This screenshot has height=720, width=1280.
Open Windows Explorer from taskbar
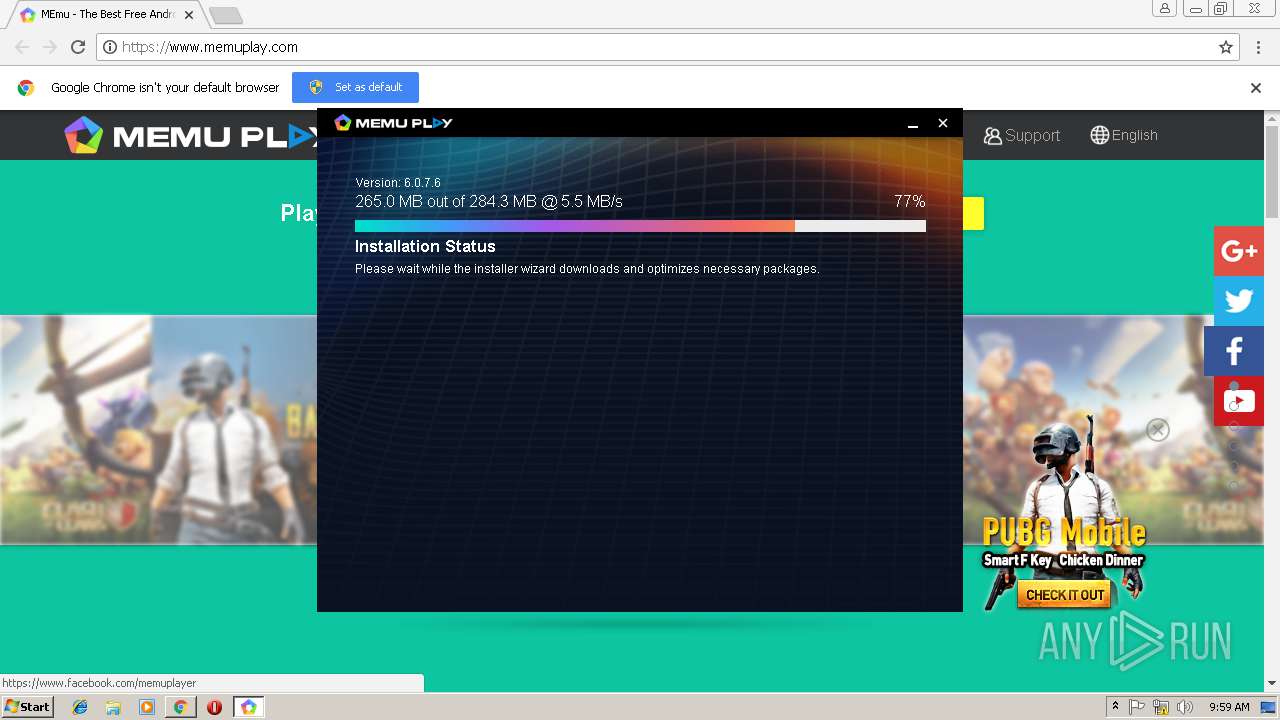click(113, 707)
